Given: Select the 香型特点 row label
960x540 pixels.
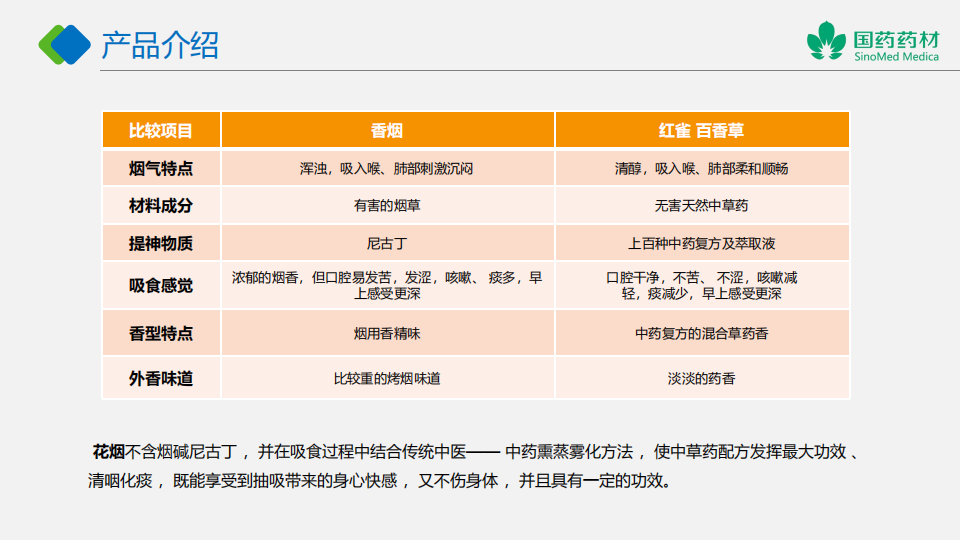Looking at the screenshot, I should [x=161, y=333].
